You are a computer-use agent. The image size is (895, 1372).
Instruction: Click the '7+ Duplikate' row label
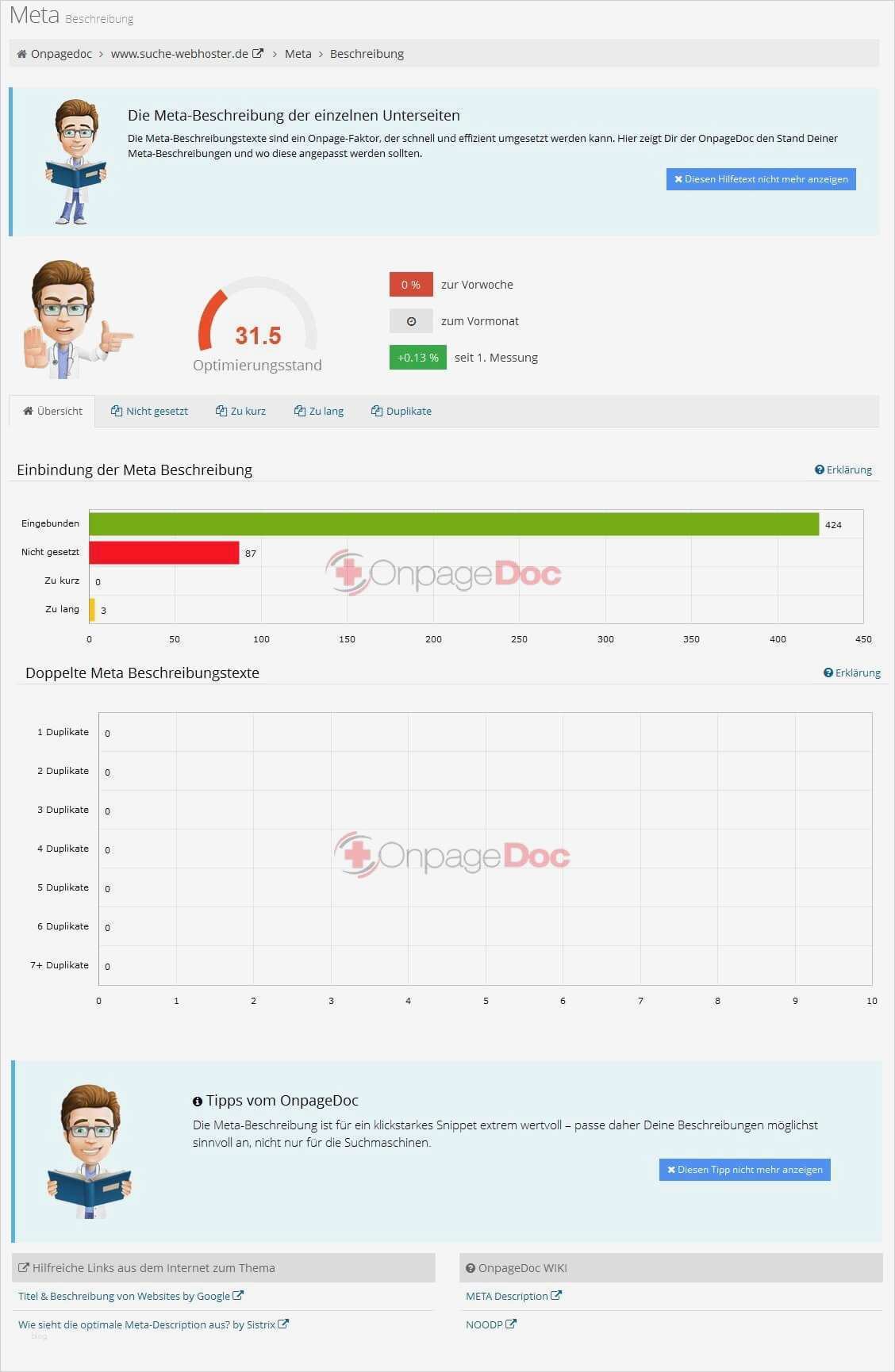click(x=60, y=965)
